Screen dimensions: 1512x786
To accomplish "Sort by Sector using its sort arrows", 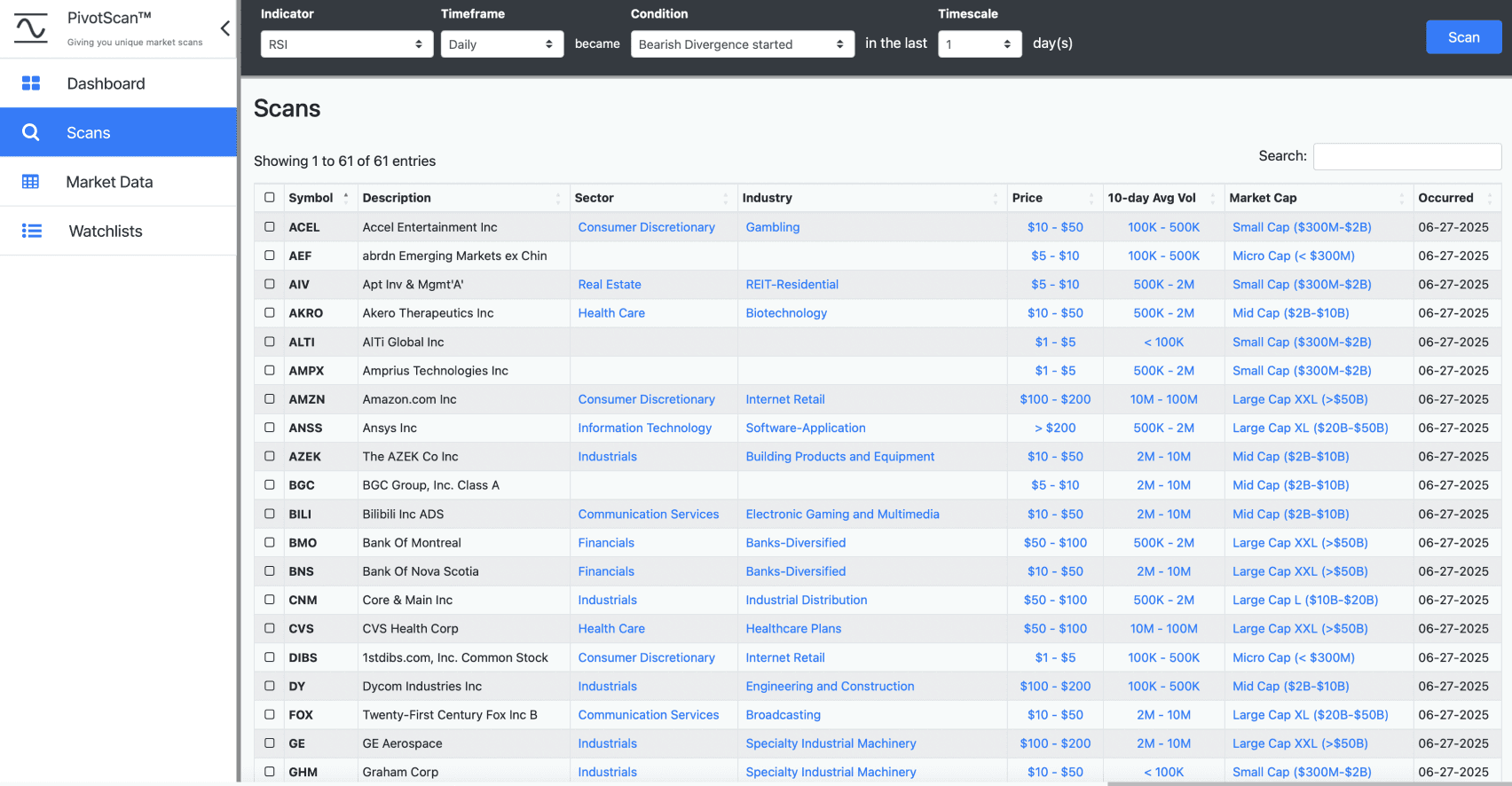I will tap(726, 198).
